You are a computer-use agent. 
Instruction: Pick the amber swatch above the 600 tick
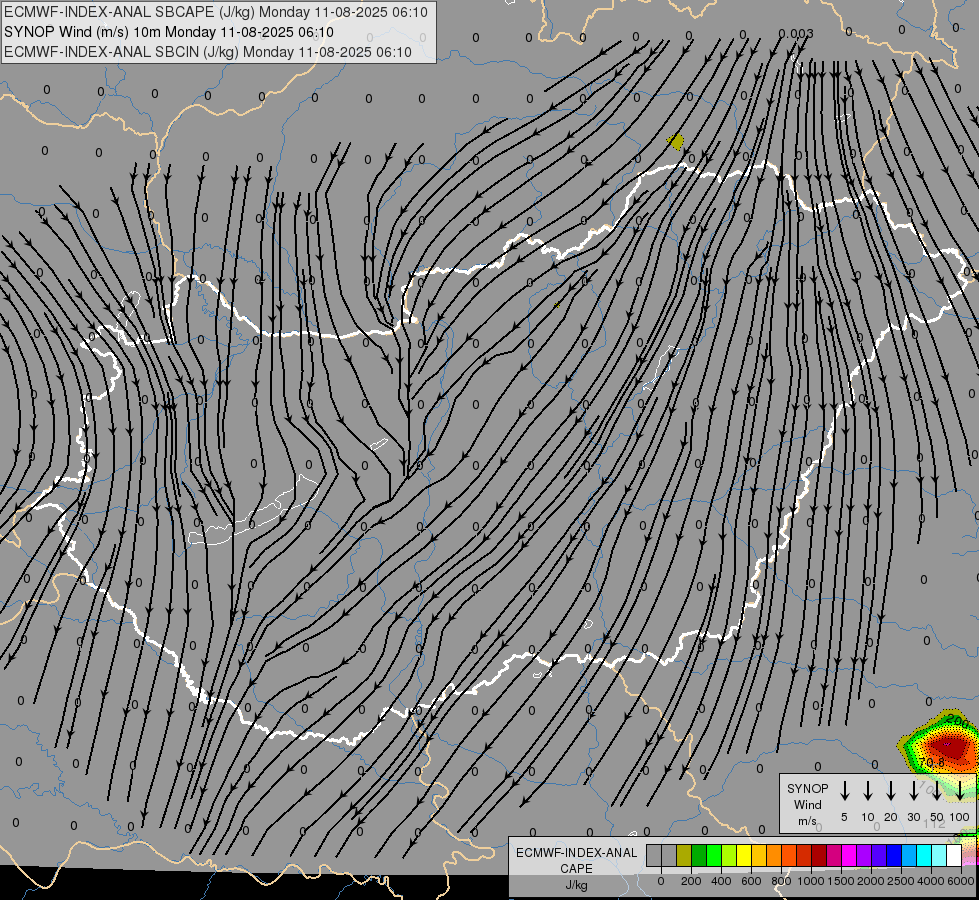point(759,855)
